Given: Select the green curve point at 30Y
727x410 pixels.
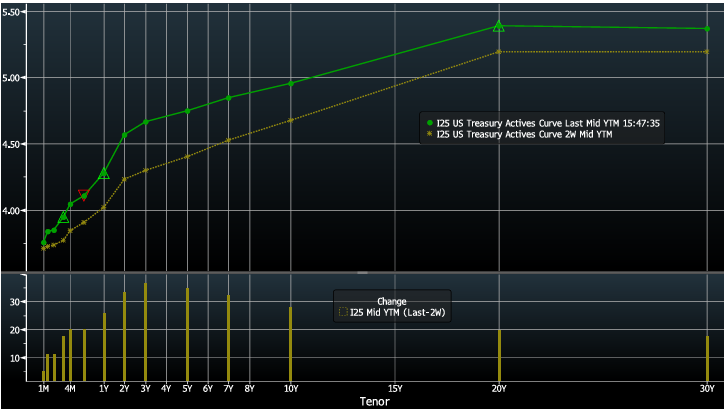Looking at the screenshot, I should coord(707,29).
